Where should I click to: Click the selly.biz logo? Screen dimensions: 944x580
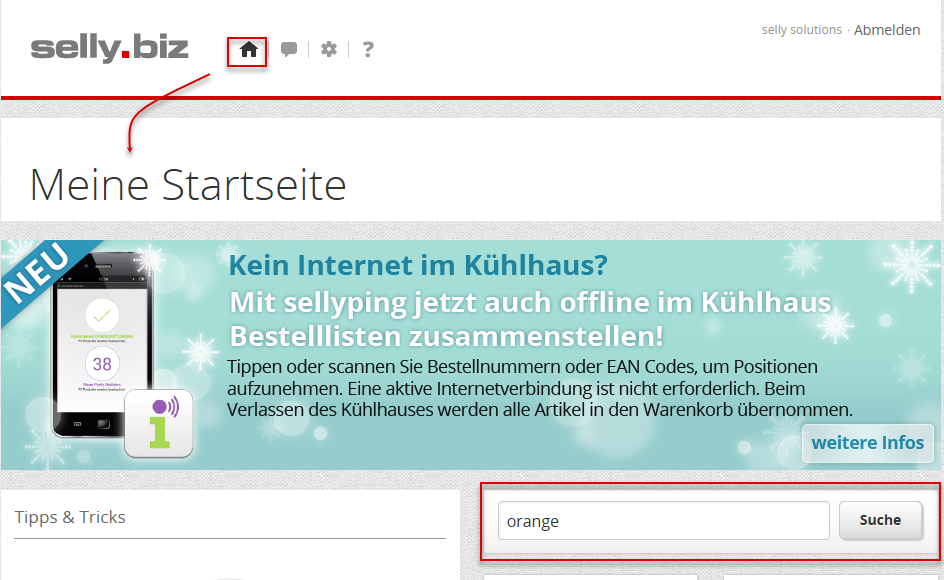tap(110, 48)
